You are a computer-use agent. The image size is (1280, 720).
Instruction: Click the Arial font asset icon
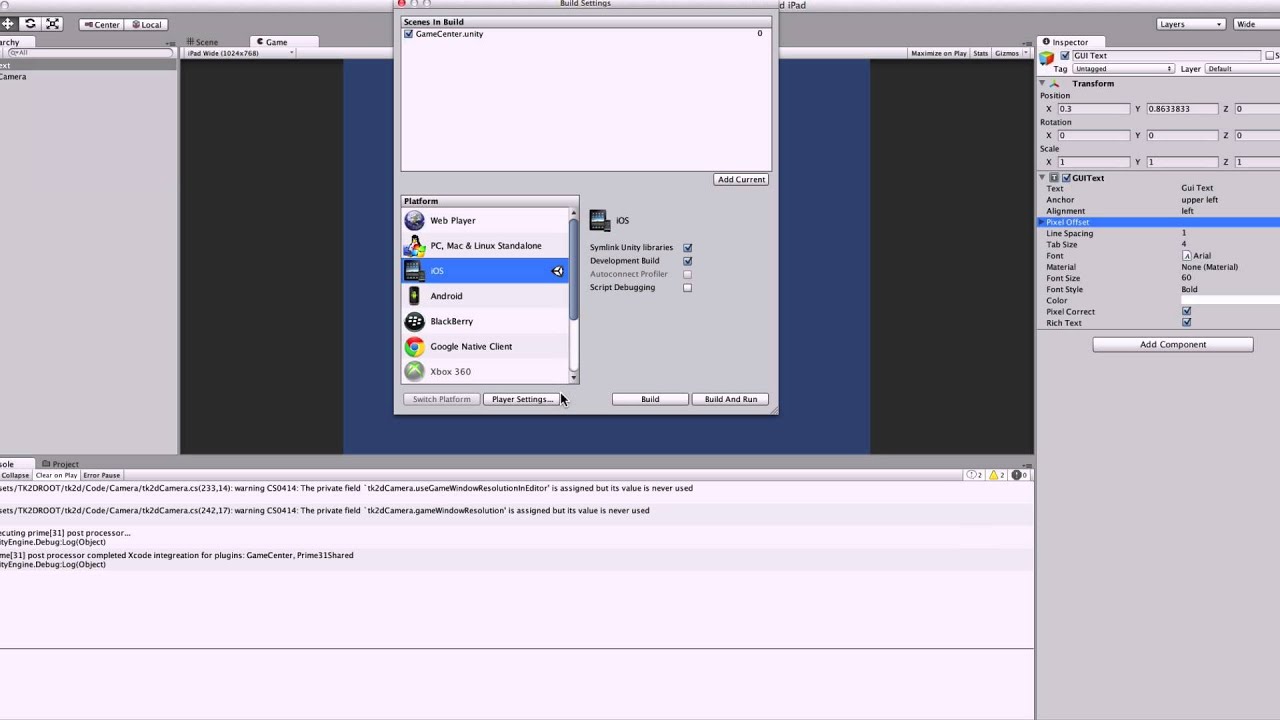[x=1187, y=256]
